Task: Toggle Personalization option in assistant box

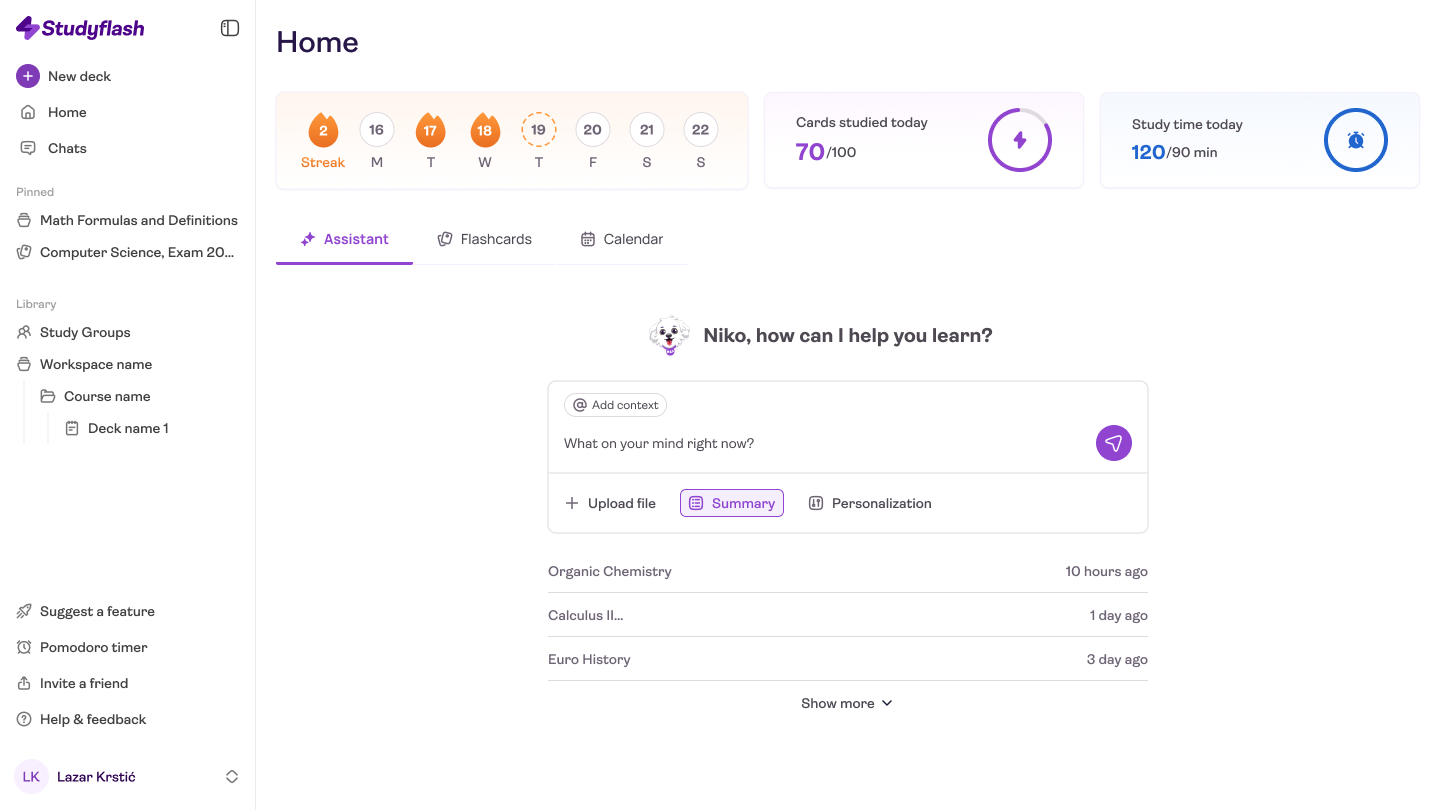Action: [869, 503]
